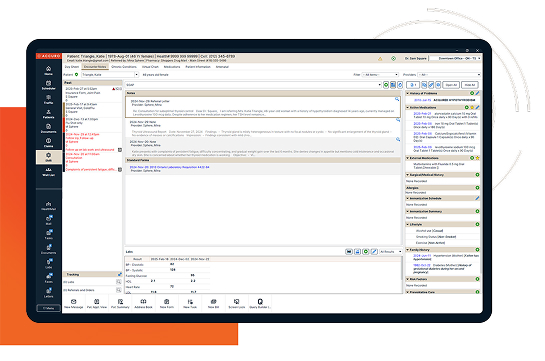This screenshot has width=545, height=361.
Task: Switch to the Medications tab
Action: coord(172,67)
